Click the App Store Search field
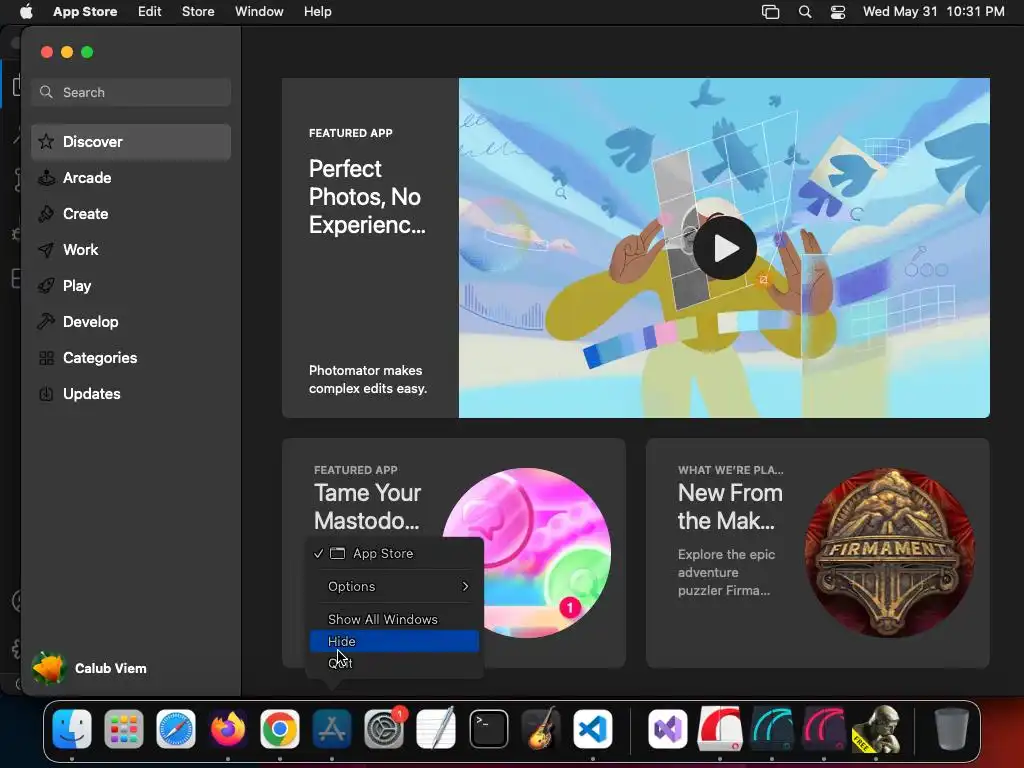Image resolution: width=1024 pixels, height=768 pixels. pos(131,92)
